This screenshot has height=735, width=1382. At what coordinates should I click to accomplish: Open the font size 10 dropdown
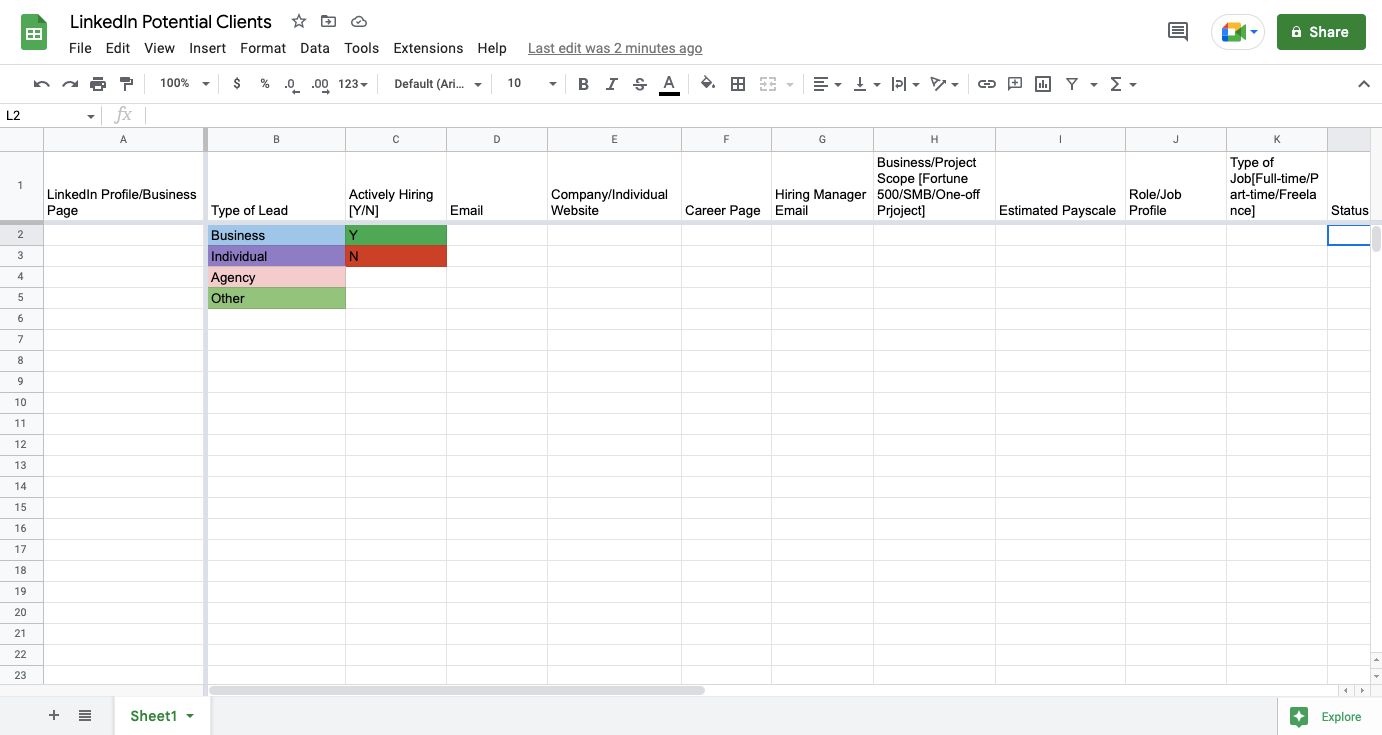tap(531, 84)
